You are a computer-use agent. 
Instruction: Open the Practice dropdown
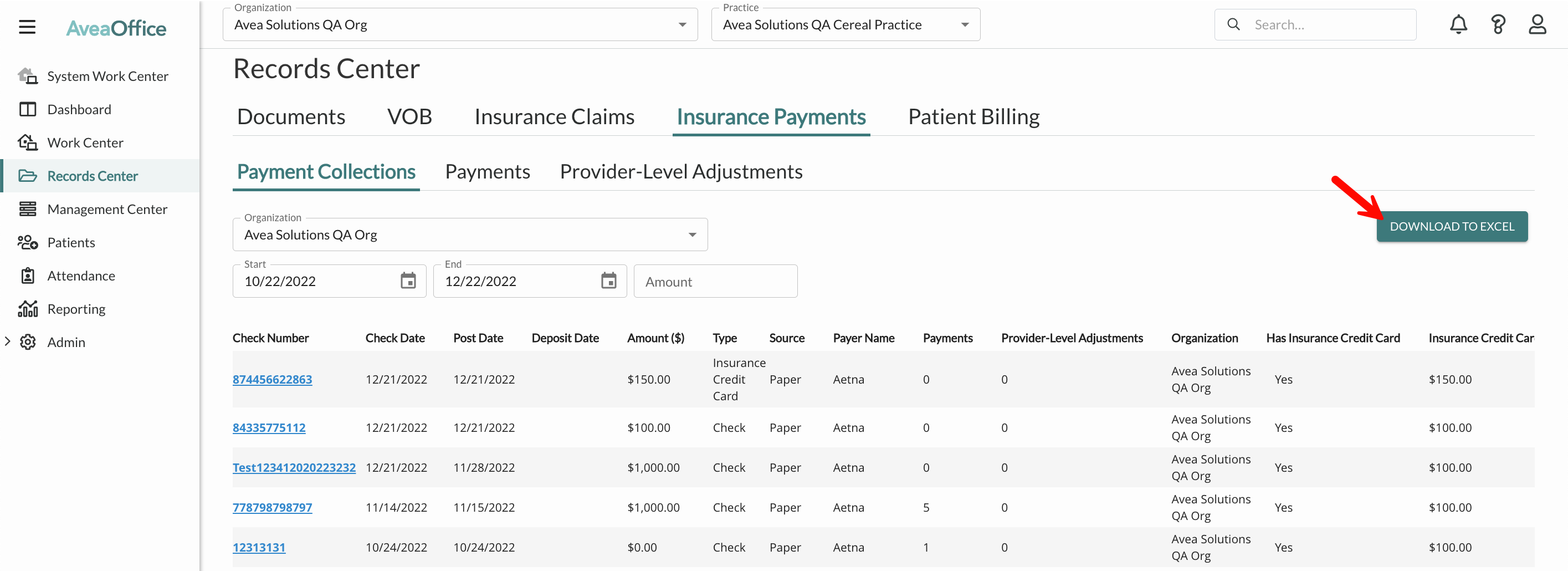tap(846, 24)
